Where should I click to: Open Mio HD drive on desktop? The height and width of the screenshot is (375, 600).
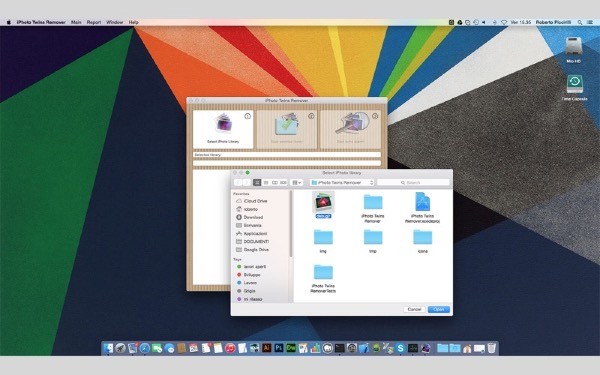coord(573,47)
